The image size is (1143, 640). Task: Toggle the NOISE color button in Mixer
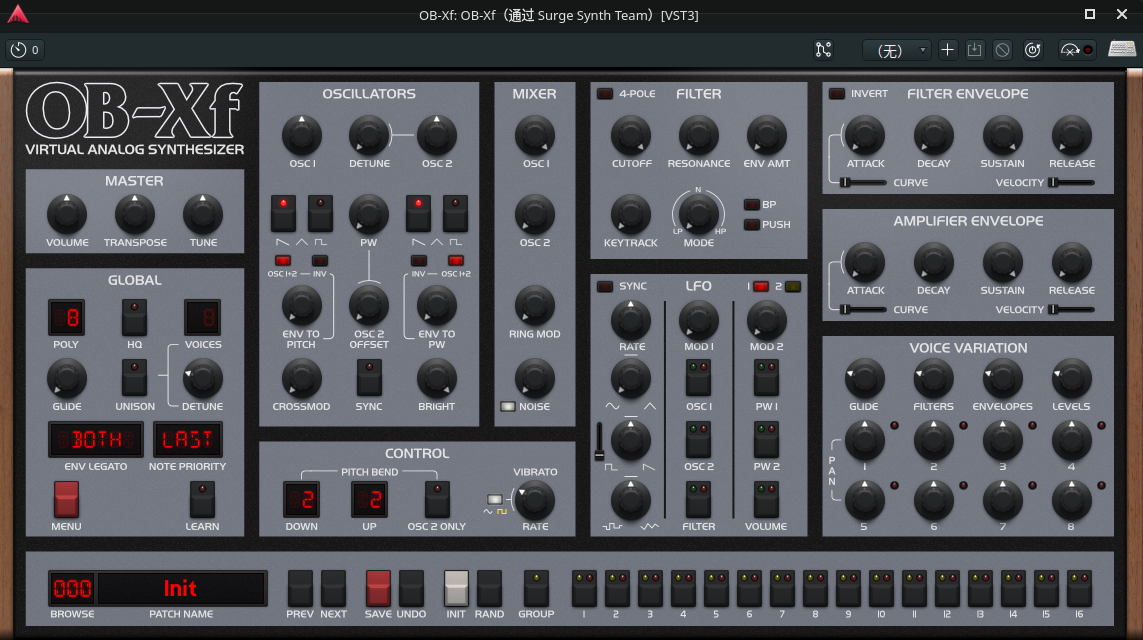click(508, 406)
